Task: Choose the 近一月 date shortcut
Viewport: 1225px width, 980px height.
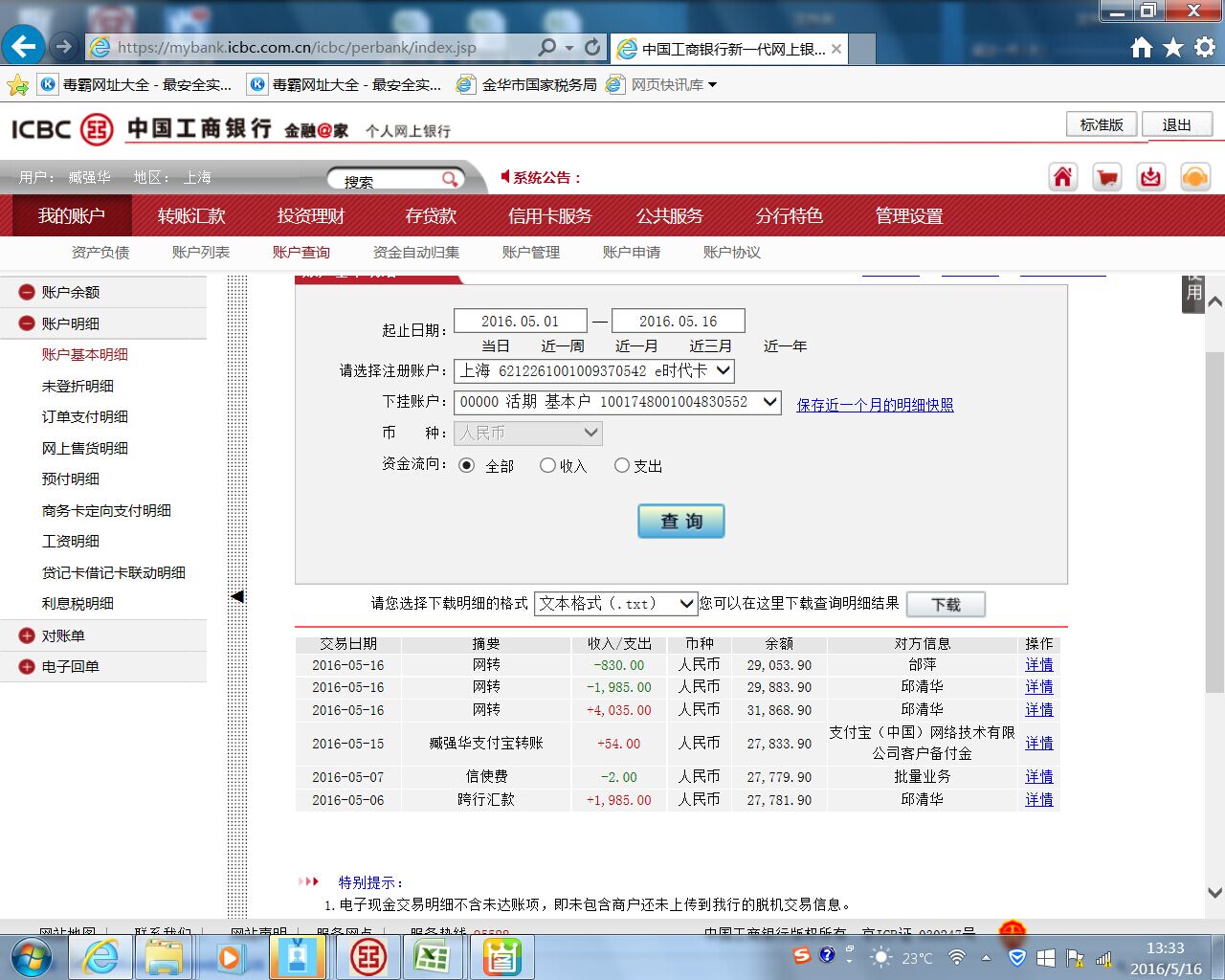Action: click(x=636, y=346)
